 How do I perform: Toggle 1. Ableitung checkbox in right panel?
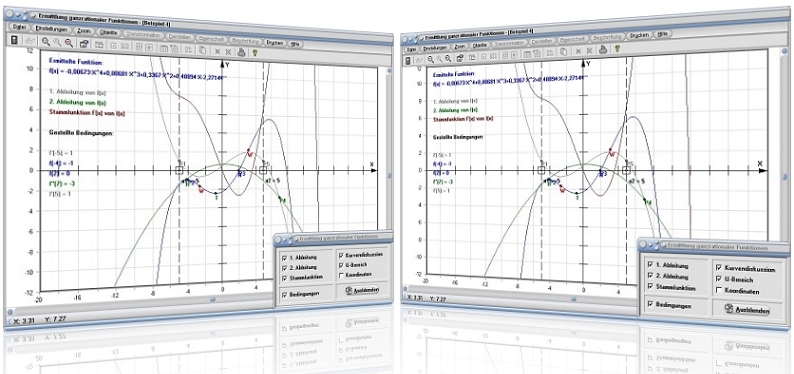(650, 265)
